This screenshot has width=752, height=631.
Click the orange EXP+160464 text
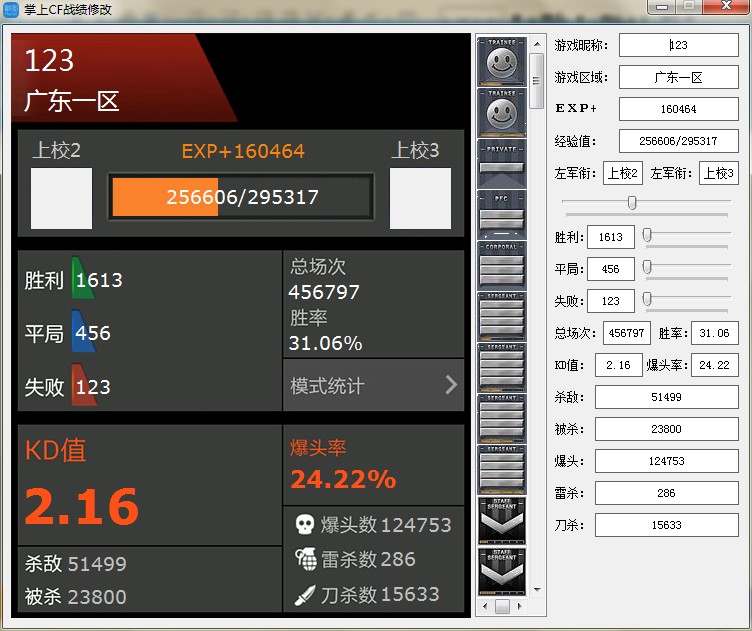pyautogui.click(x=243, y=152)
